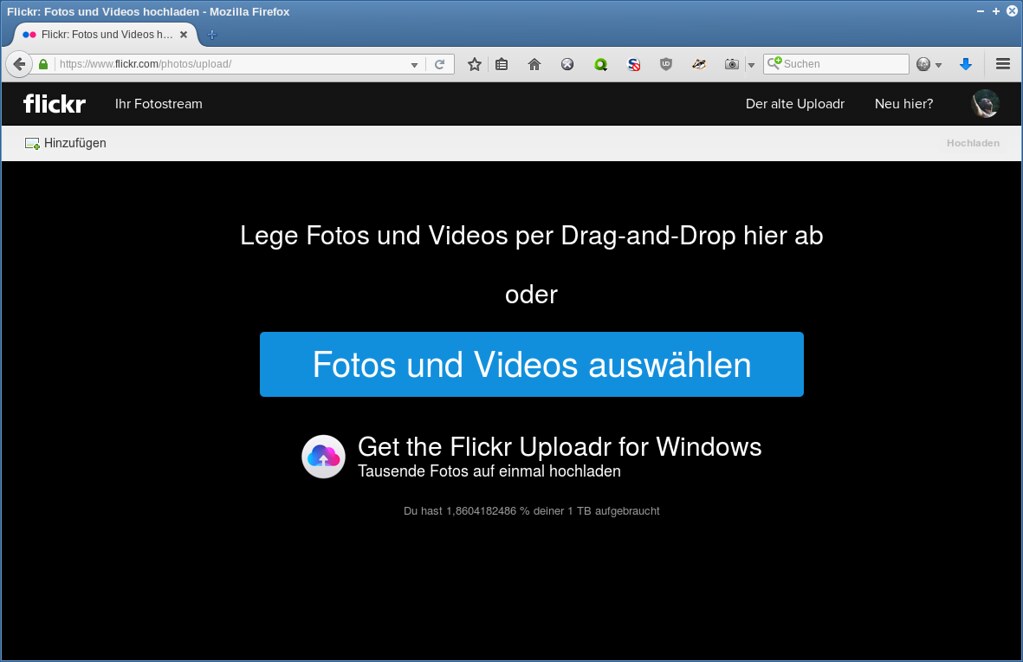Open the downloads arrow icon

966,64
